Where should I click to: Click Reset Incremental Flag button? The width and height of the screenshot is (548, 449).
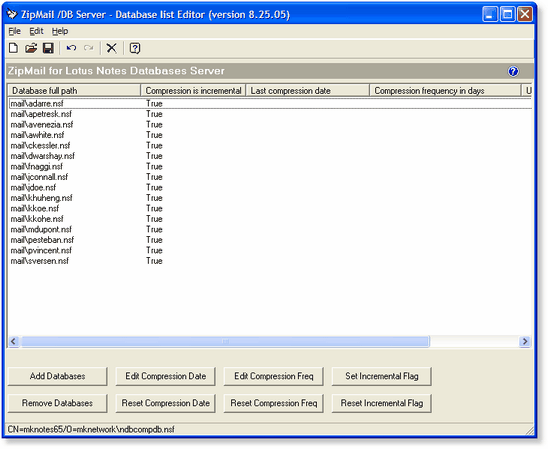[x=382, y=403]
